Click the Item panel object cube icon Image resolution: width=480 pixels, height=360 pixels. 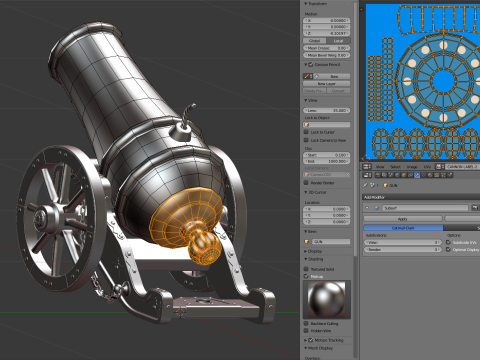[x=307, y=241]
